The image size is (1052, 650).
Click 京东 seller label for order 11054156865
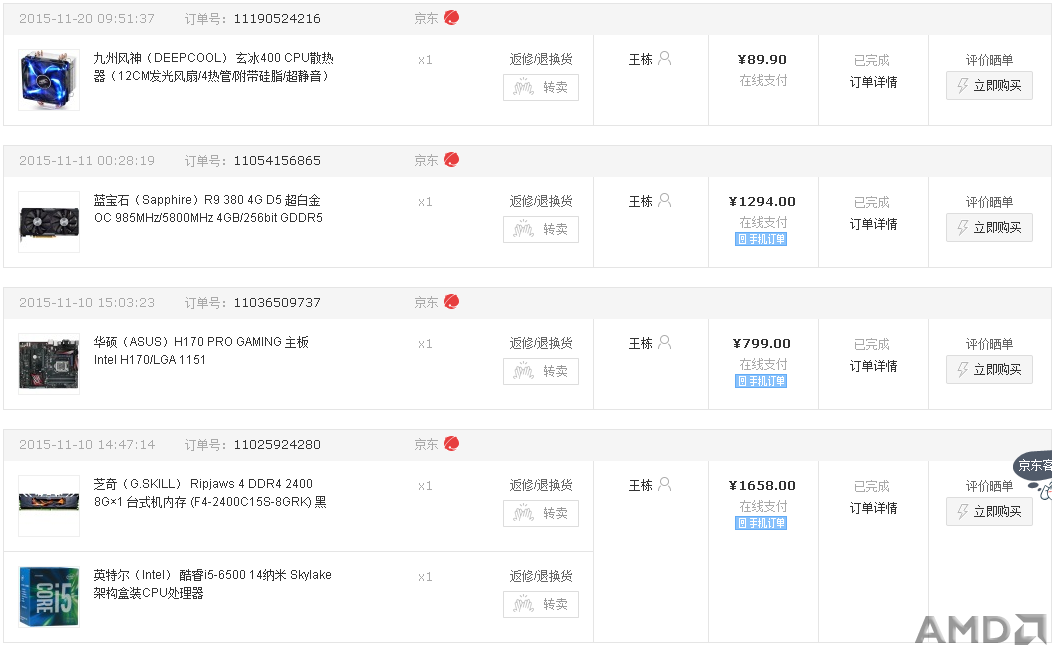tap(426, 161)
